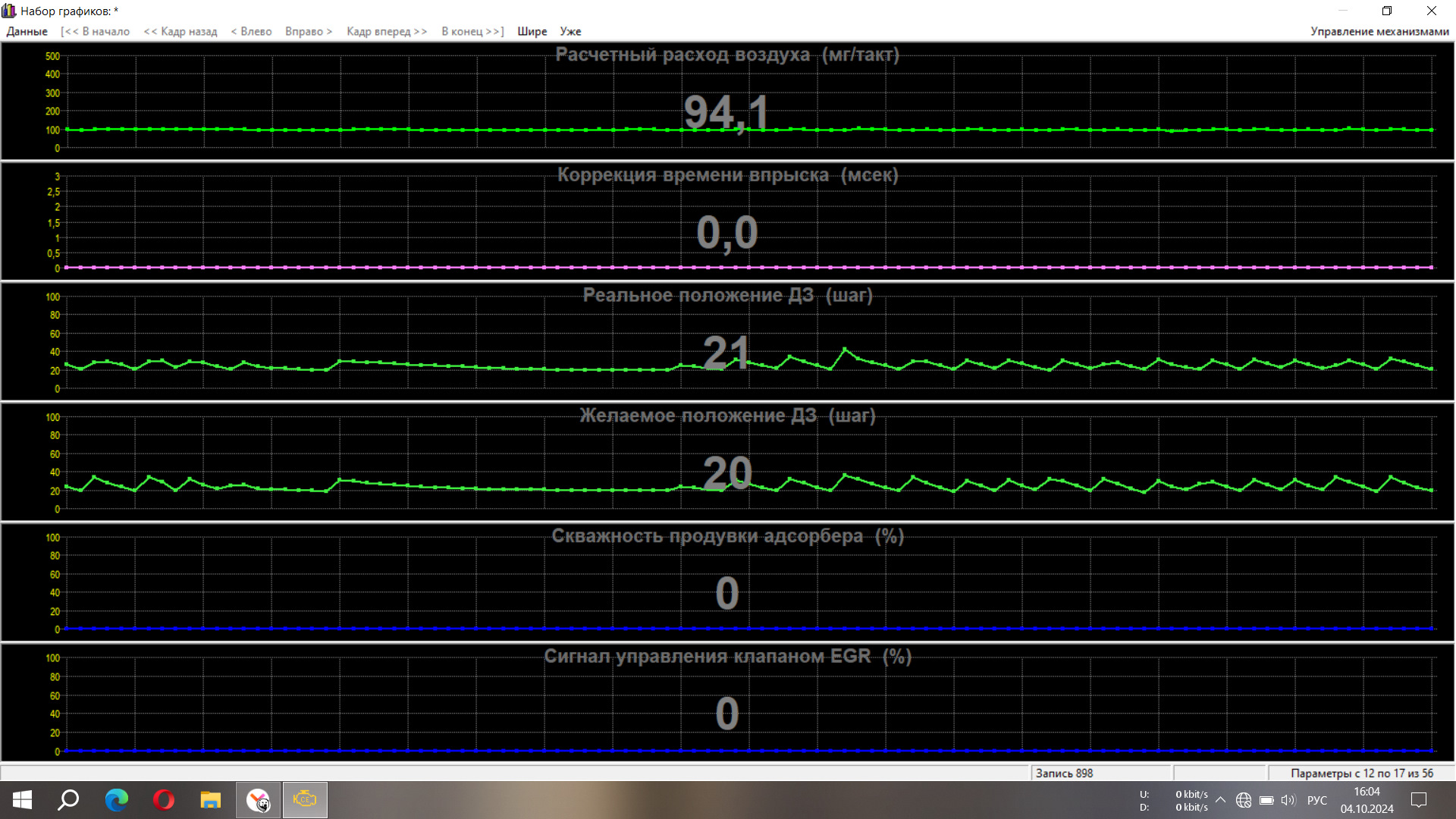Jump to end with 'В конец'
Image resolution: width=1456 pixels, height=819 pixels.
point(472,31)
